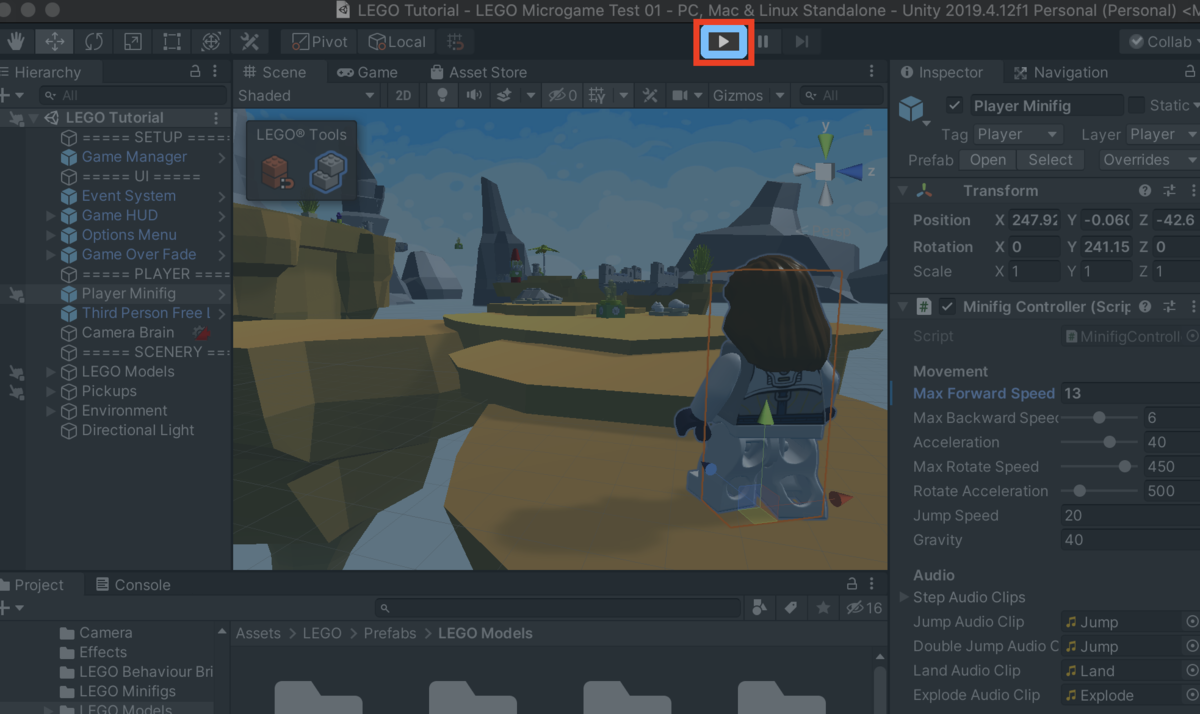The image size is (1200, 714).
Task: Click the LEGO connectivity tool
Action: [326, 172]
